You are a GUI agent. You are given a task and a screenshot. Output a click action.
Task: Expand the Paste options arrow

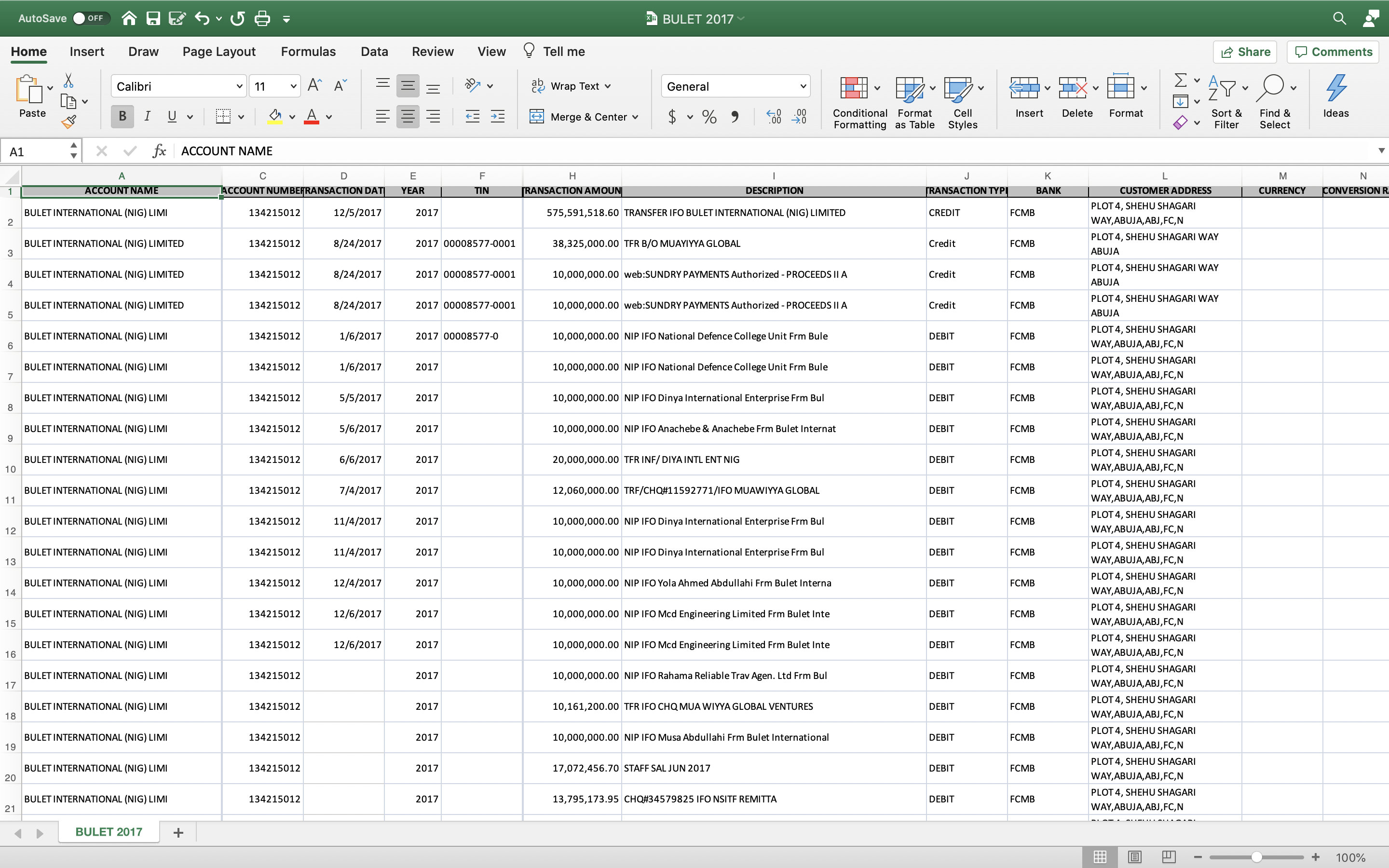click(x=51, y=88)
